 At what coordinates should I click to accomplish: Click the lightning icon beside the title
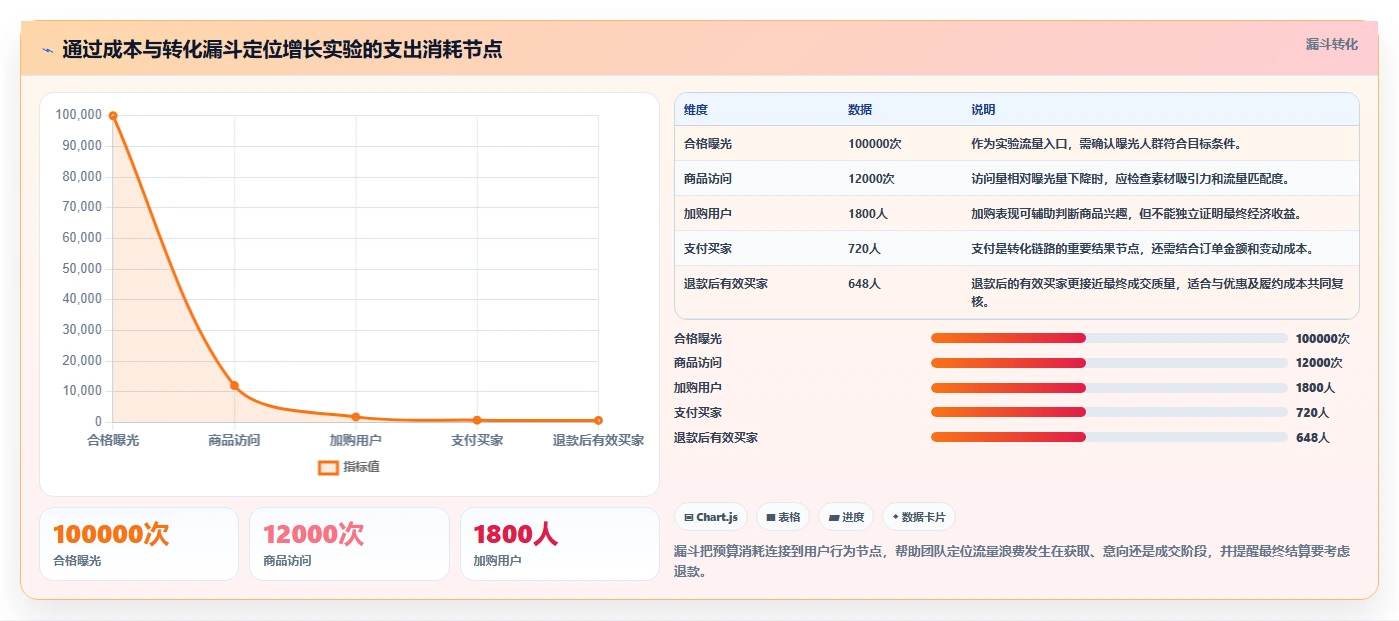[x=47, y=49]
